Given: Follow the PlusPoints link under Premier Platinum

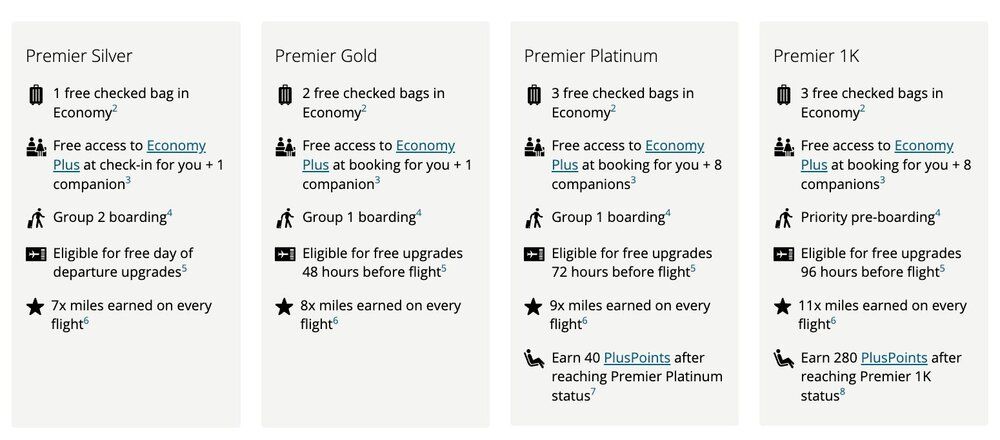Looking at the screenshot, I should [640, 357].
